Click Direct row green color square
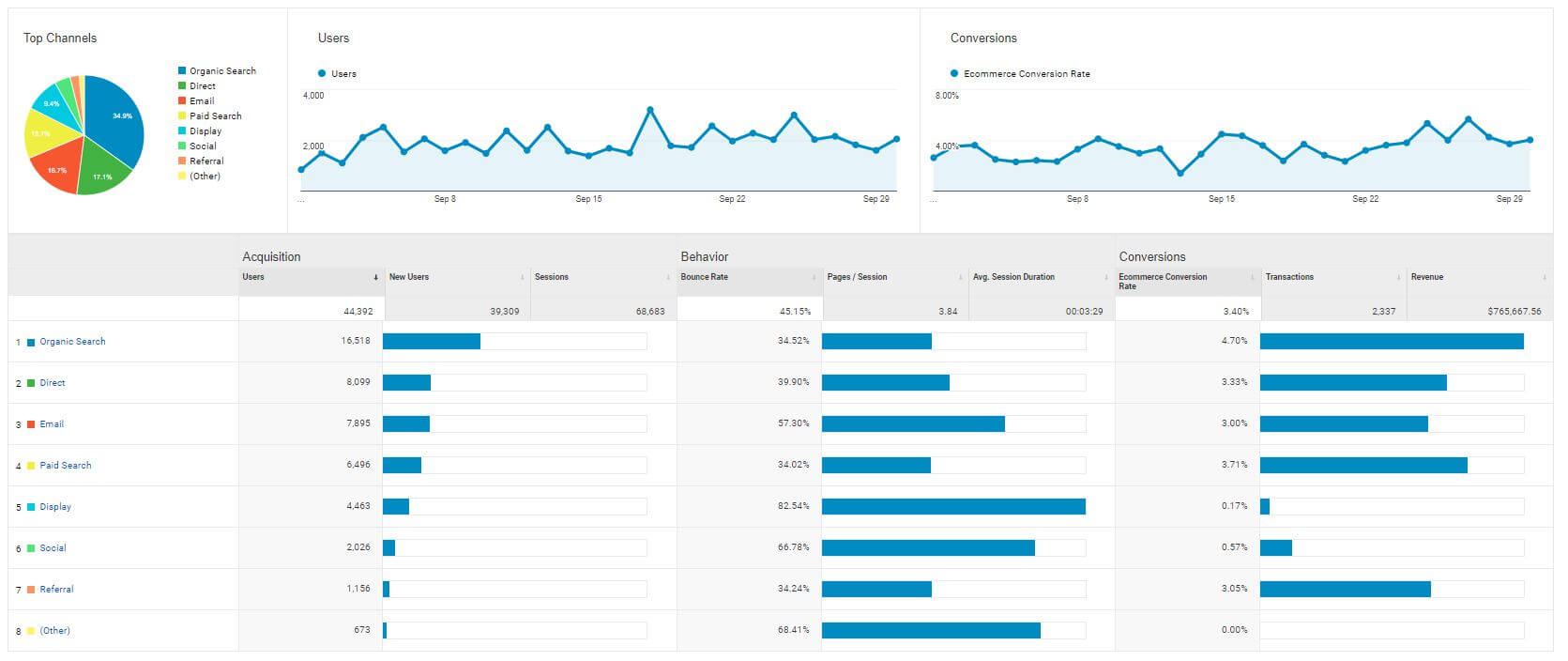 tap(31, 383)
